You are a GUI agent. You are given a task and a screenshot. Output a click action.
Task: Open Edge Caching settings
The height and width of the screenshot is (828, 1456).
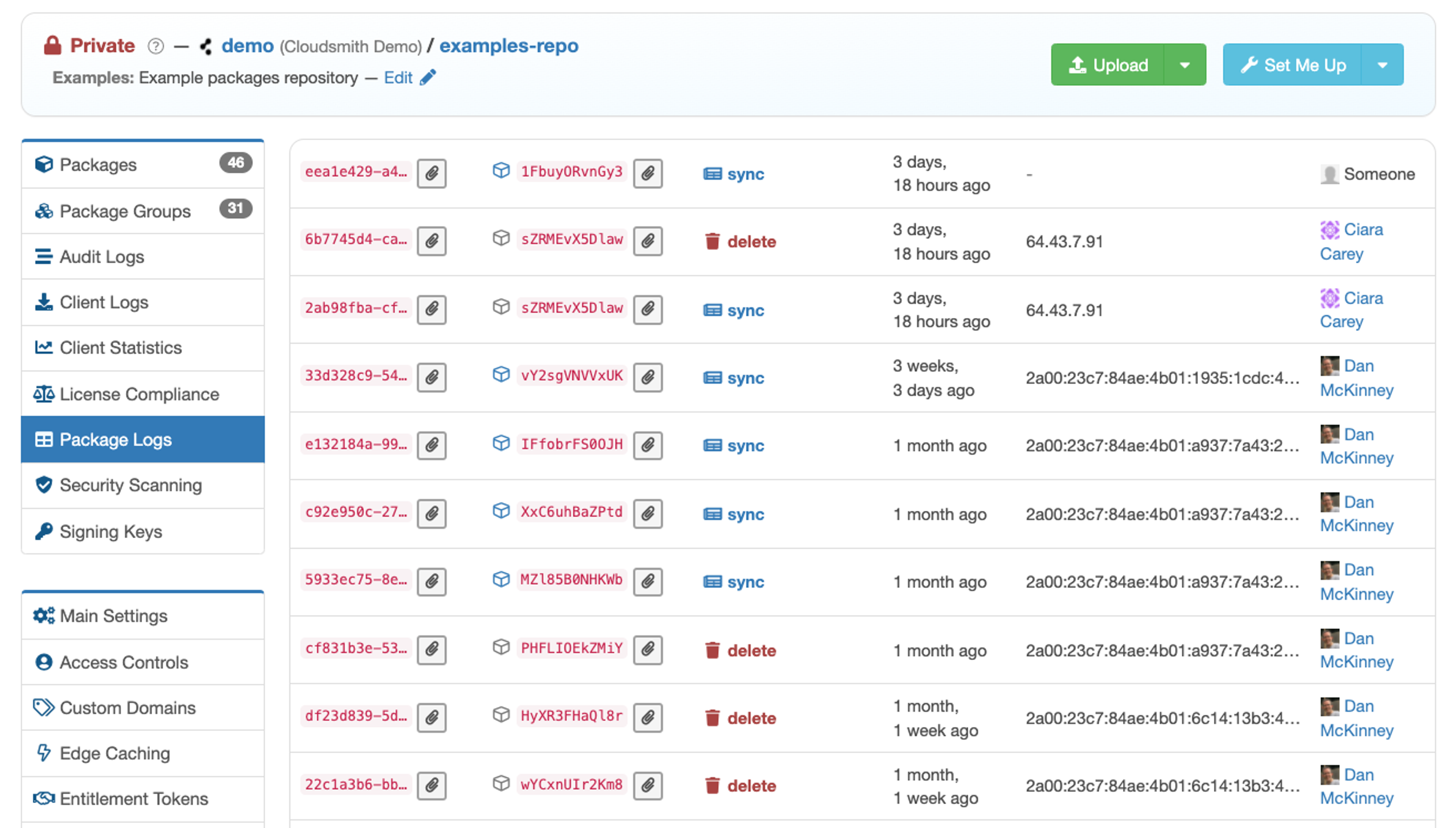coord(143,753)
